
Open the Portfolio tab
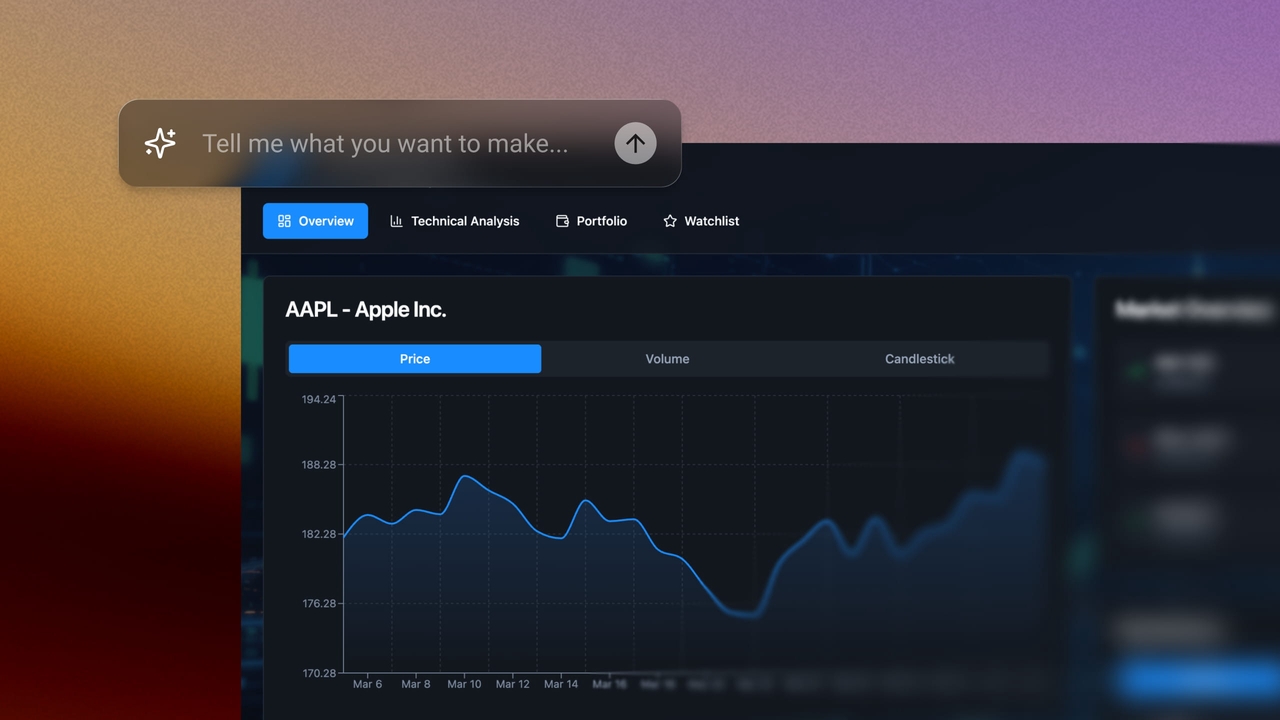coord(592,221)
